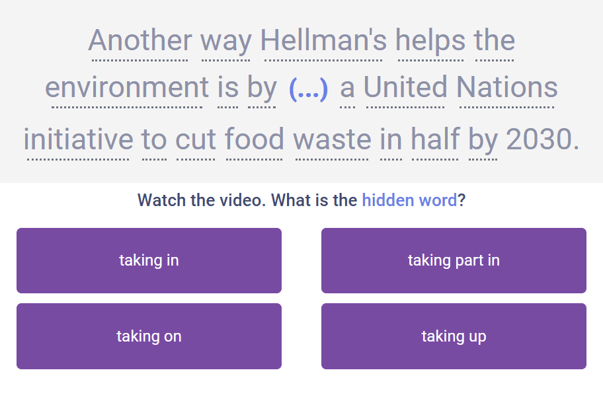Click the hidden word (...) placeholder
The width and height of the screenshot is (603, 399).
pyautogui.click(x=308, y=89)
